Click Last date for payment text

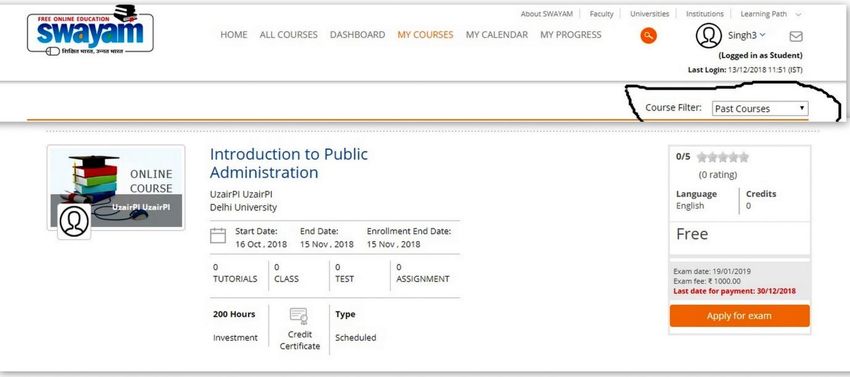pos(735,291)
